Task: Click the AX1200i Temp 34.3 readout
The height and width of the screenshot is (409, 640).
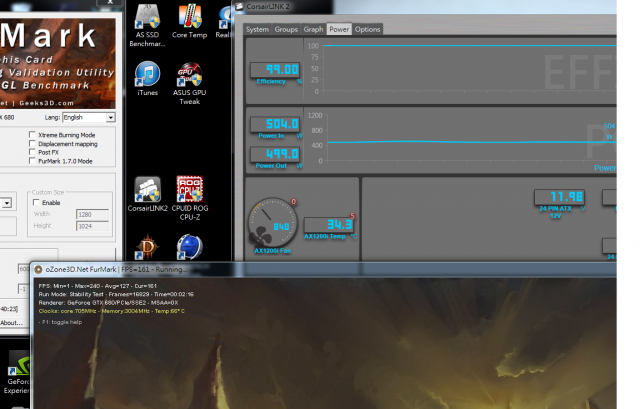Action: point(329,224)
